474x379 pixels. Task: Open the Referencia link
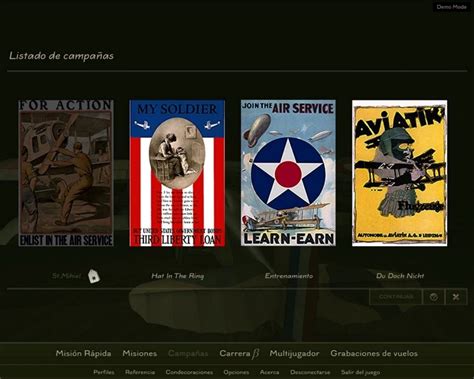pos(140,372)
